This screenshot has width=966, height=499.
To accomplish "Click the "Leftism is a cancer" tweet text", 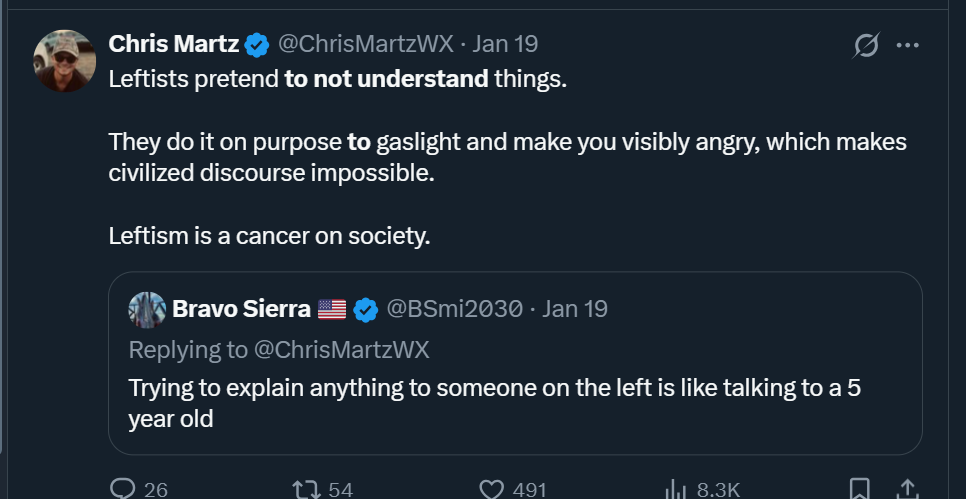I will [x=269, y=237].
